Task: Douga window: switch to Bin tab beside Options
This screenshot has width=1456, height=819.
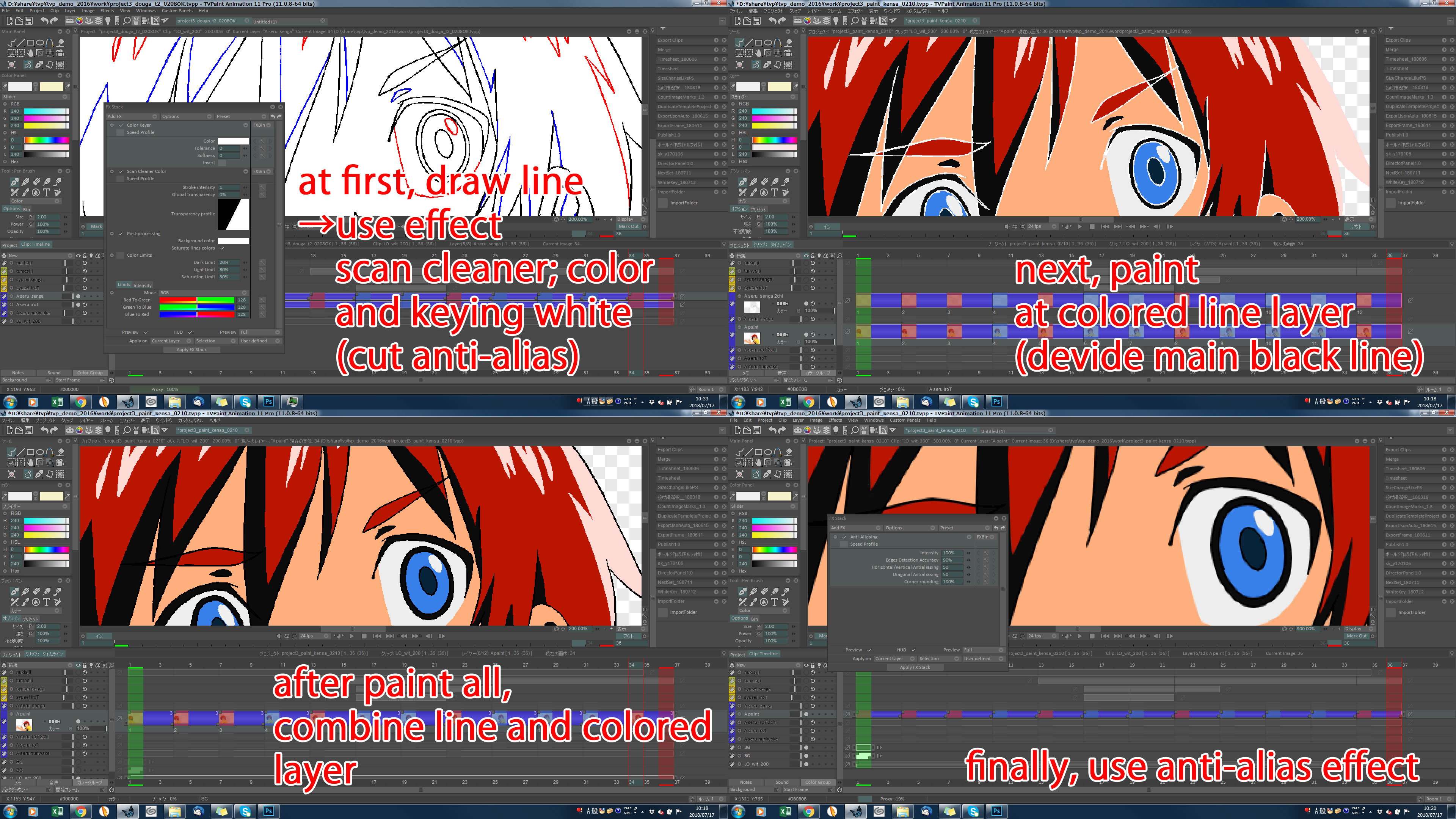Action: 27,209
